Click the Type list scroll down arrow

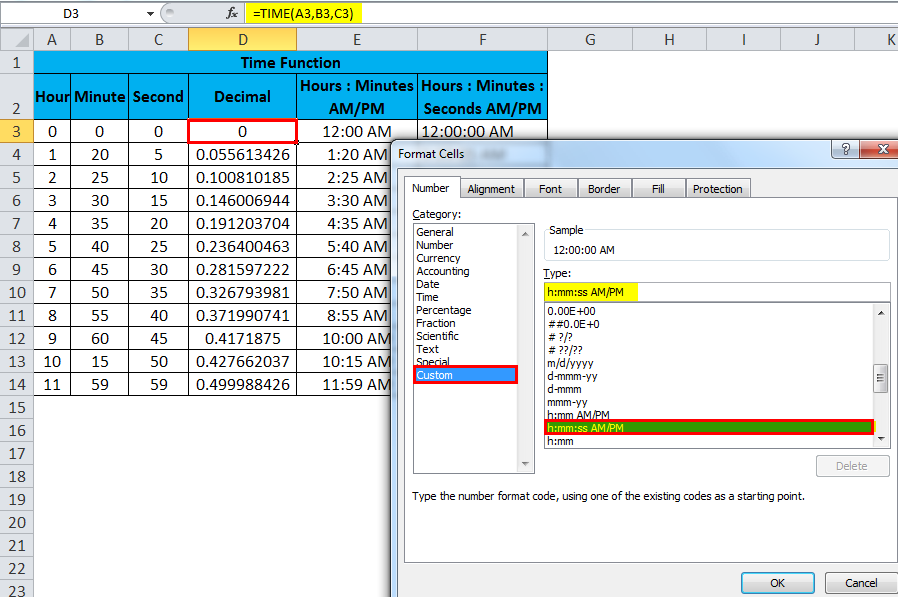point(881,437)
